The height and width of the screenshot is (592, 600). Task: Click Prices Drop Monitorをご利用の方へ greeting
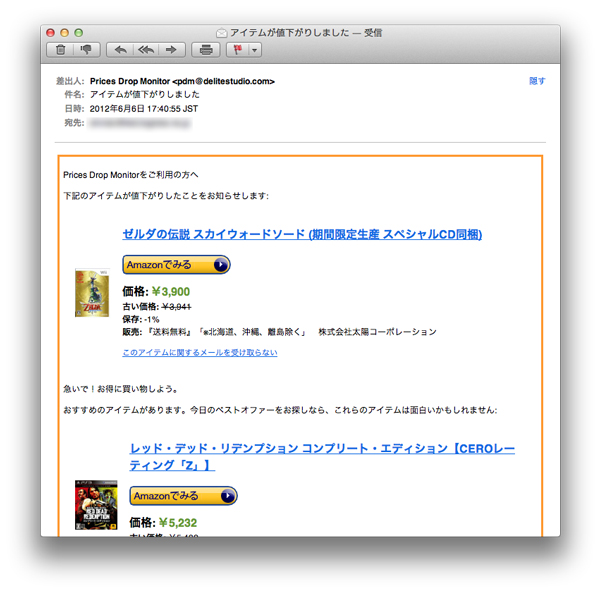click(130, 175)
